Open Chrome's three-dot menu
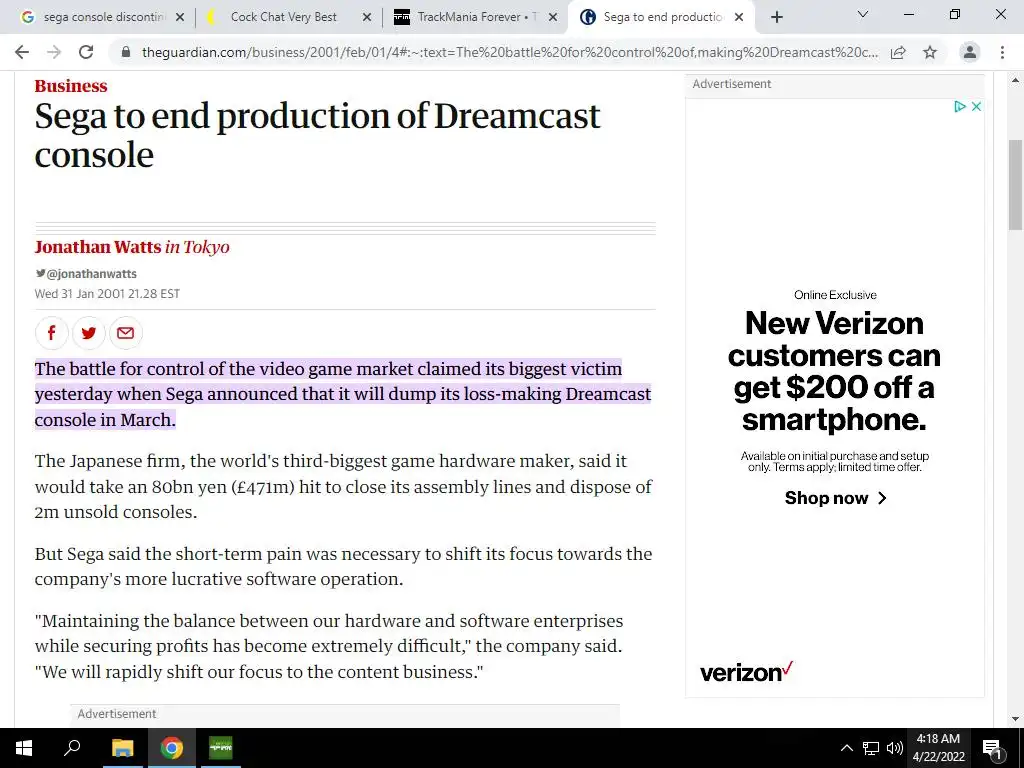This screenshot has width=1024, height=768. point(1002,52)
